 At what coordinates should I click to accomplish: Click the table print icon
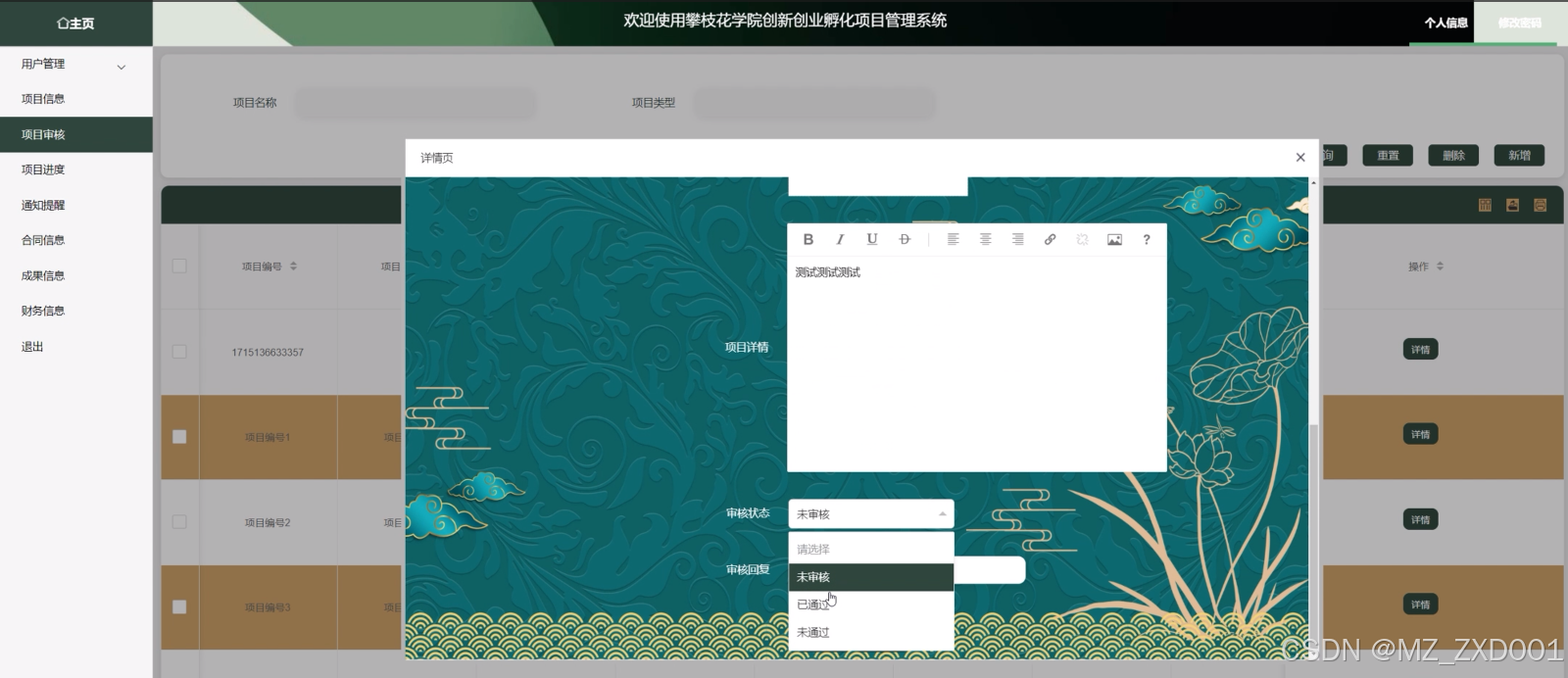coord(1541,205)
